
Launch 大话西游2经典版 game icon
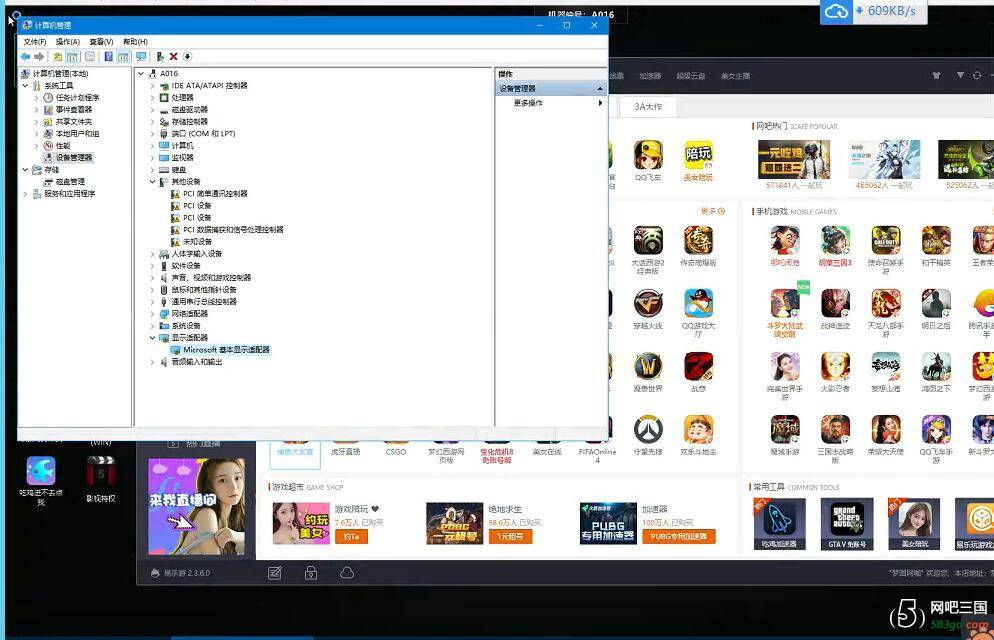(x=648, y=241)
